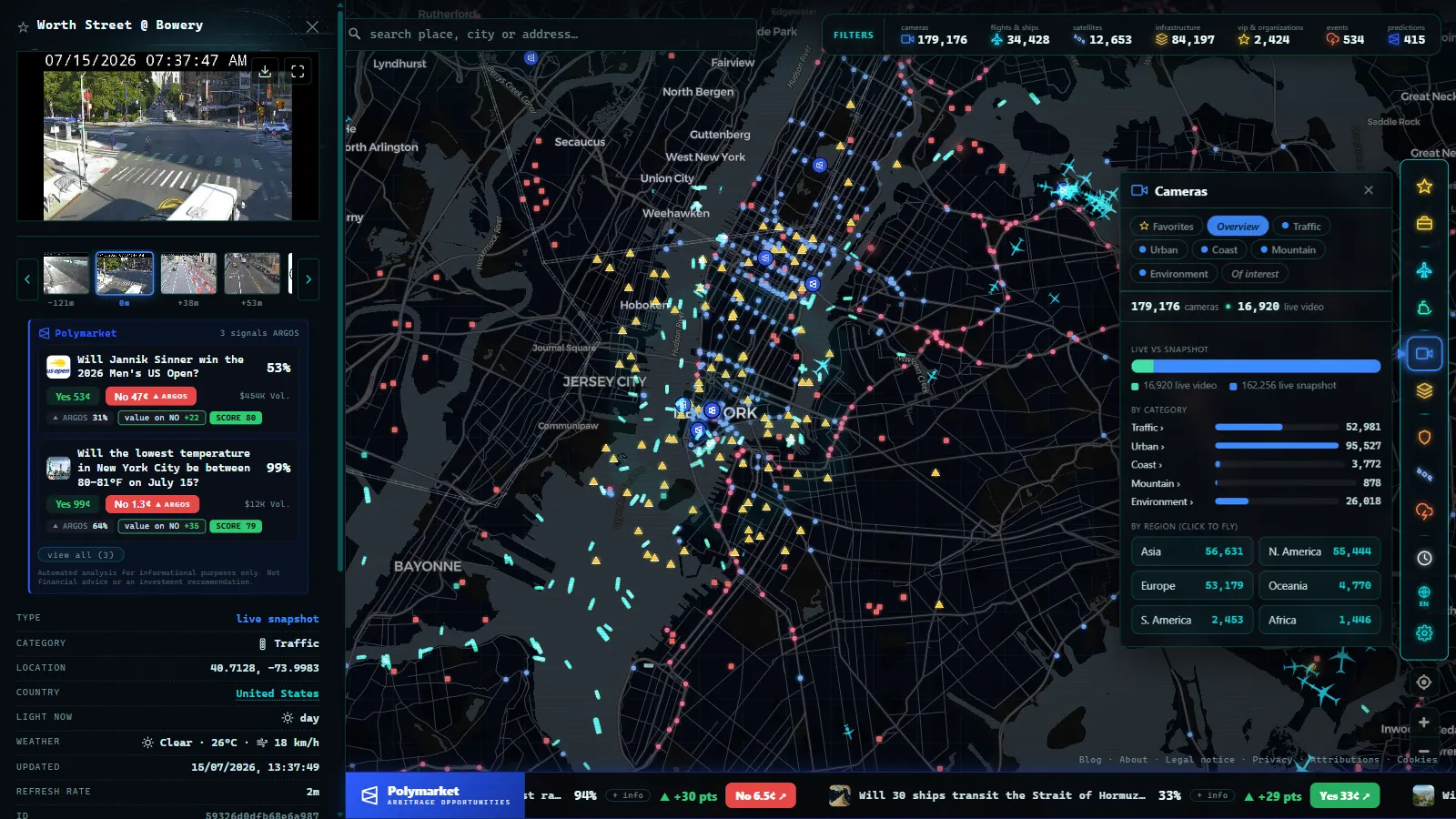This screenshot has height=819, width=1456.
Task: Select +38m camera thumbnail
Action: tap(188, 273)
